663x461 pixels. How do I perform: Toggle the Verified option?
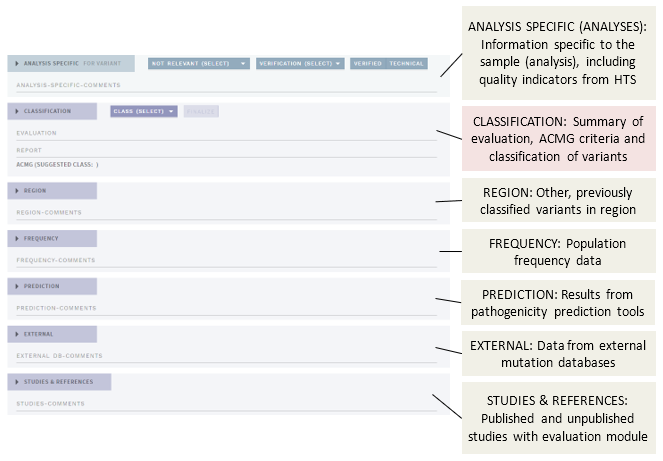(366, 63)
